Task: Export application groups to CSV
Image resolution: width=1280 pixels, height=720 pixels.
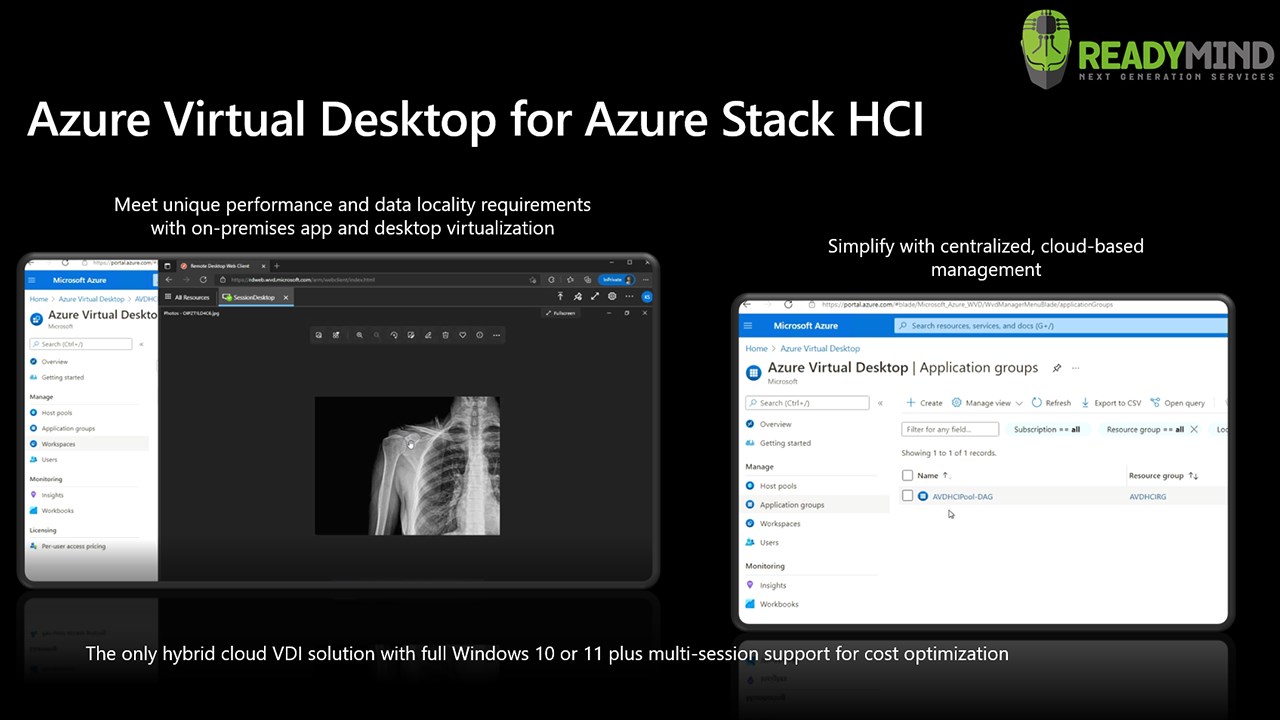Action: [x=1111, y=403]
